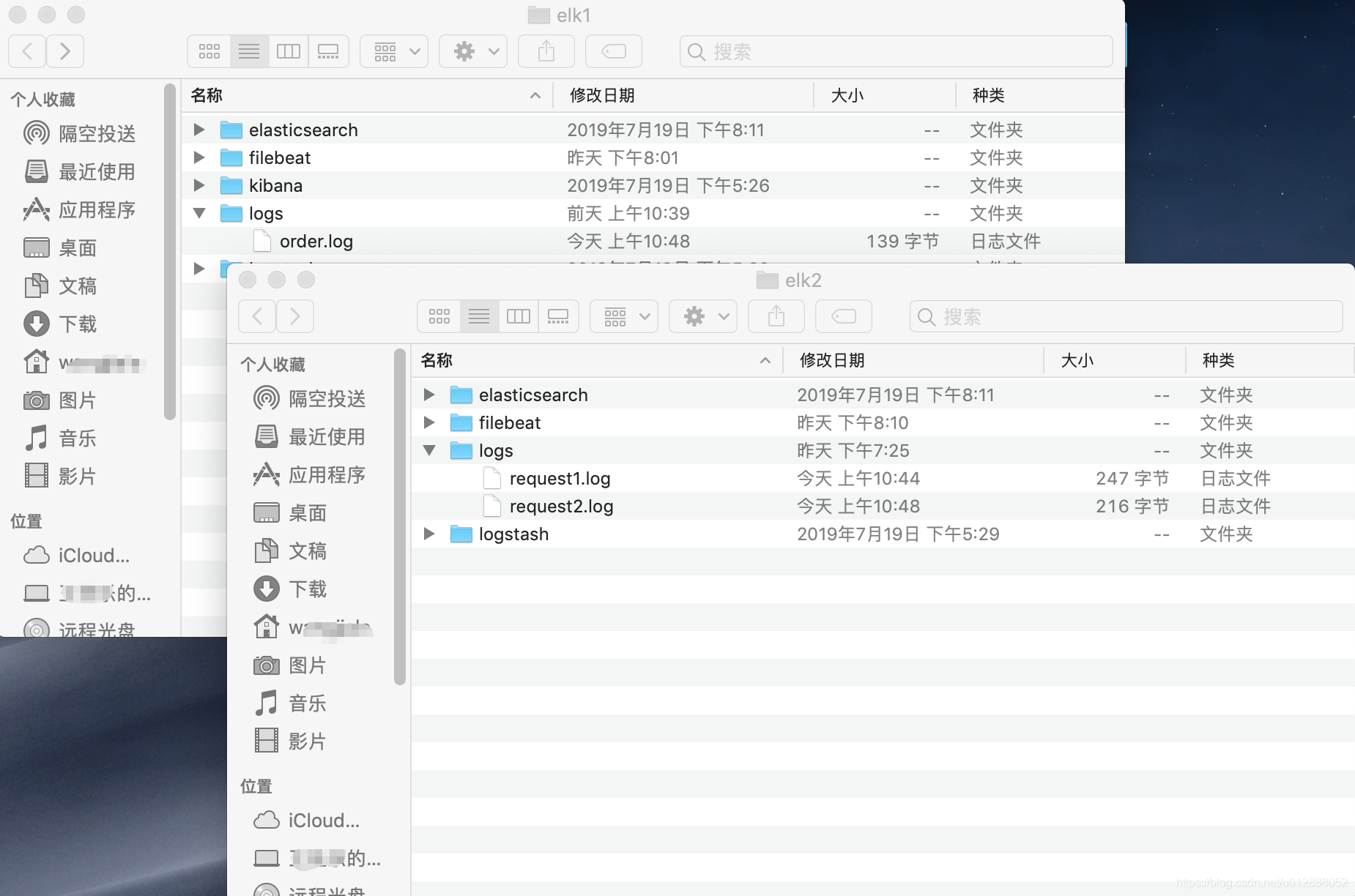Click the forward arrow in elk1 window

tap(65, 51)
